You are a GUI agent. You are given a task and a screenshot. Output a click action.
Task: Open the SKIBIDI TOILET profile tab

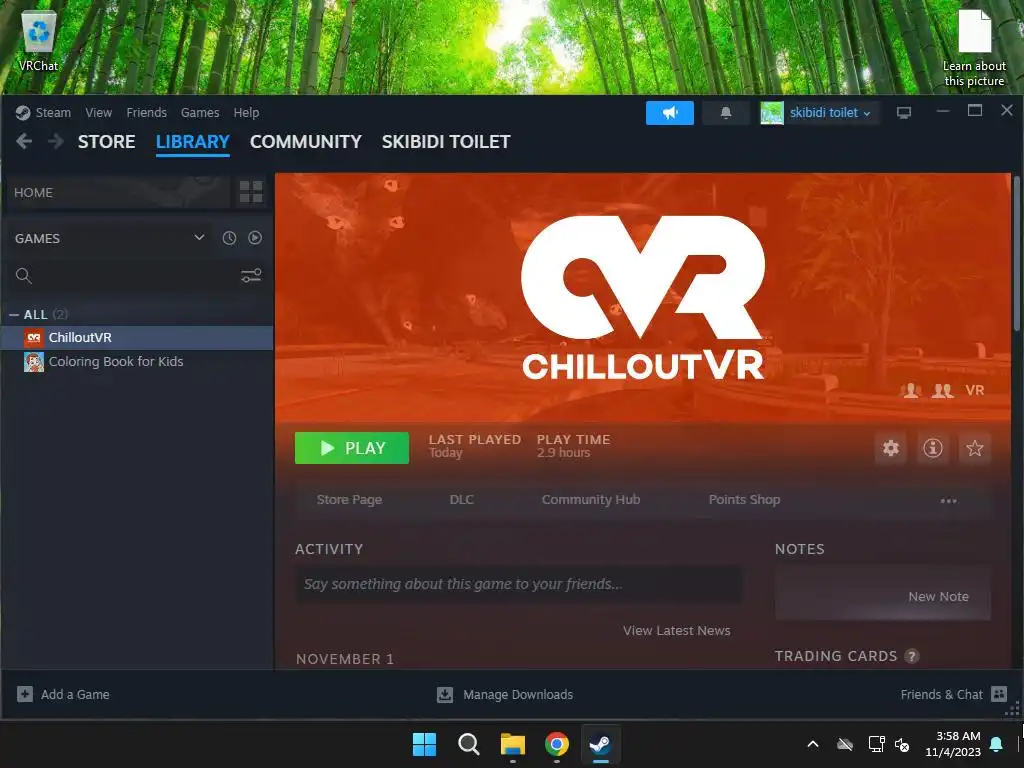tap(446, 142)
